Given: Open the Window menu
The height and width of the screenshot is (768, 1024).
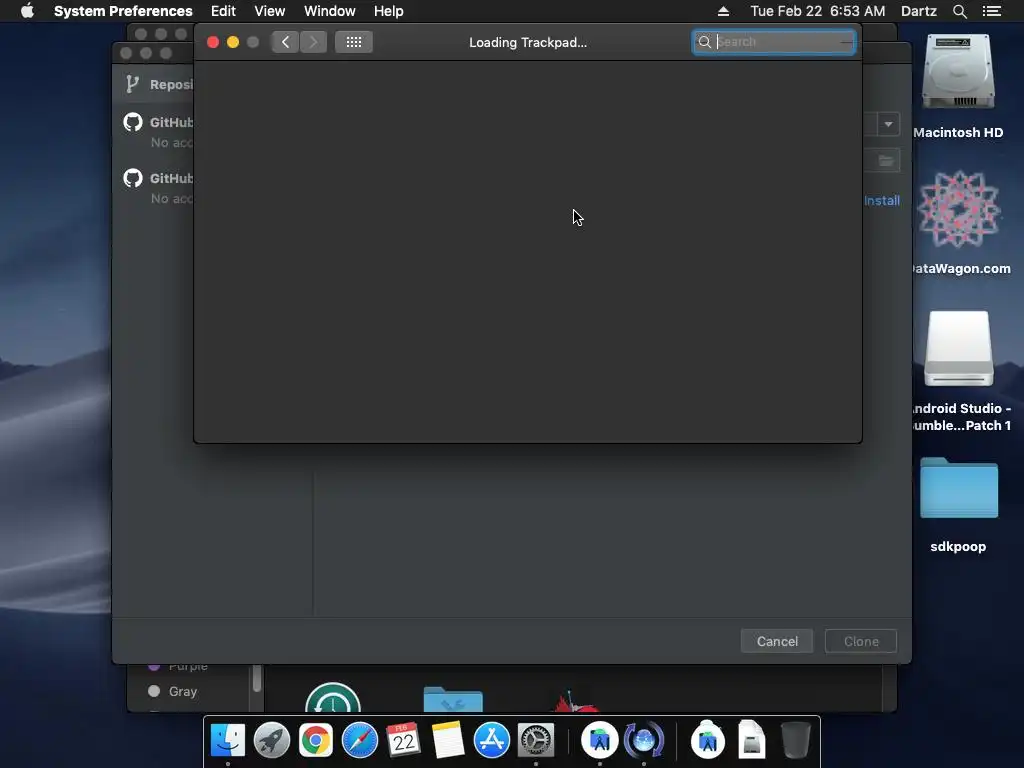Looking at the screenshot, I should (x=330, y=11).
